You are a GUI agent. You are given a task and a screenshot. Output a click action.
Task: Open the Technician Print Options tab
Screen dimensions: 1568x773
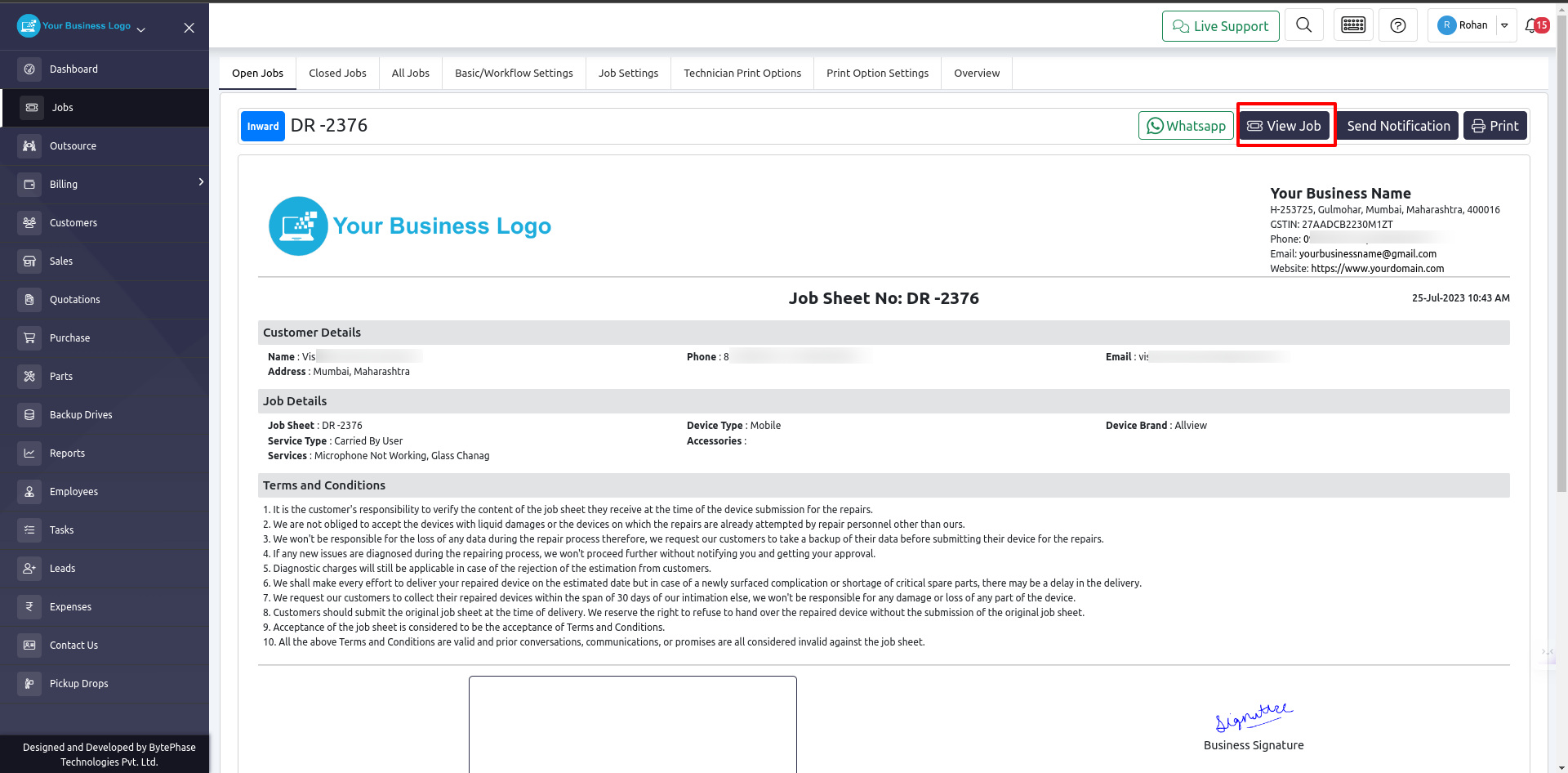[x=742, y=74]
